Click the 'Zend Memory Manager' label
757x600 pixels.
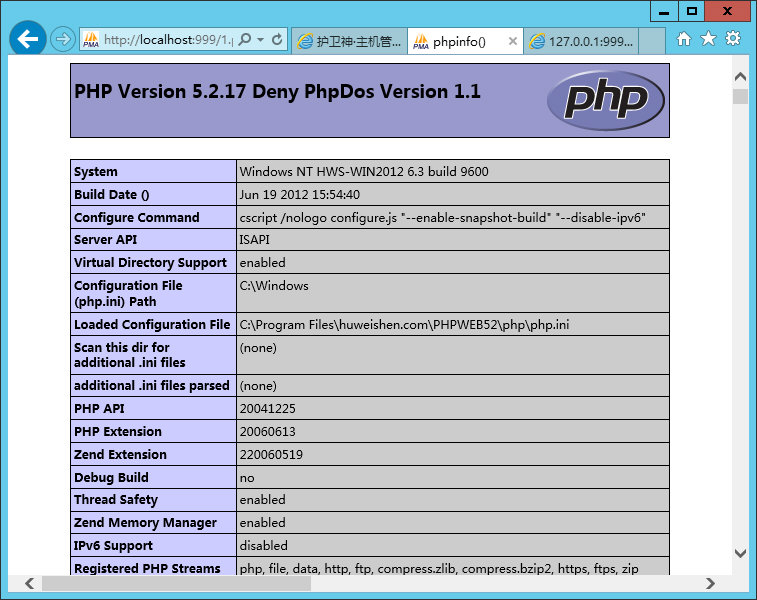click(x=145, y=523)
